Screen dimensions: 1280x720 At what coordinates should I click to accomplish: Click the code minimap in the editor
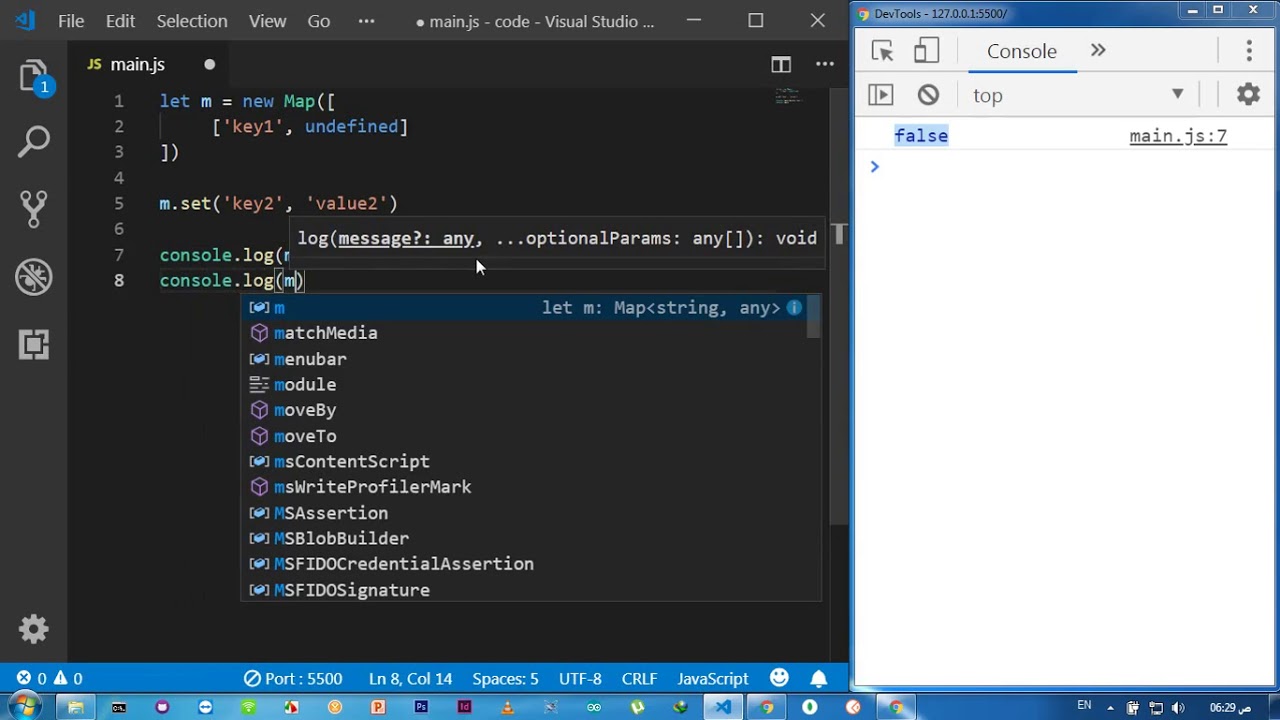coord(788,96)
